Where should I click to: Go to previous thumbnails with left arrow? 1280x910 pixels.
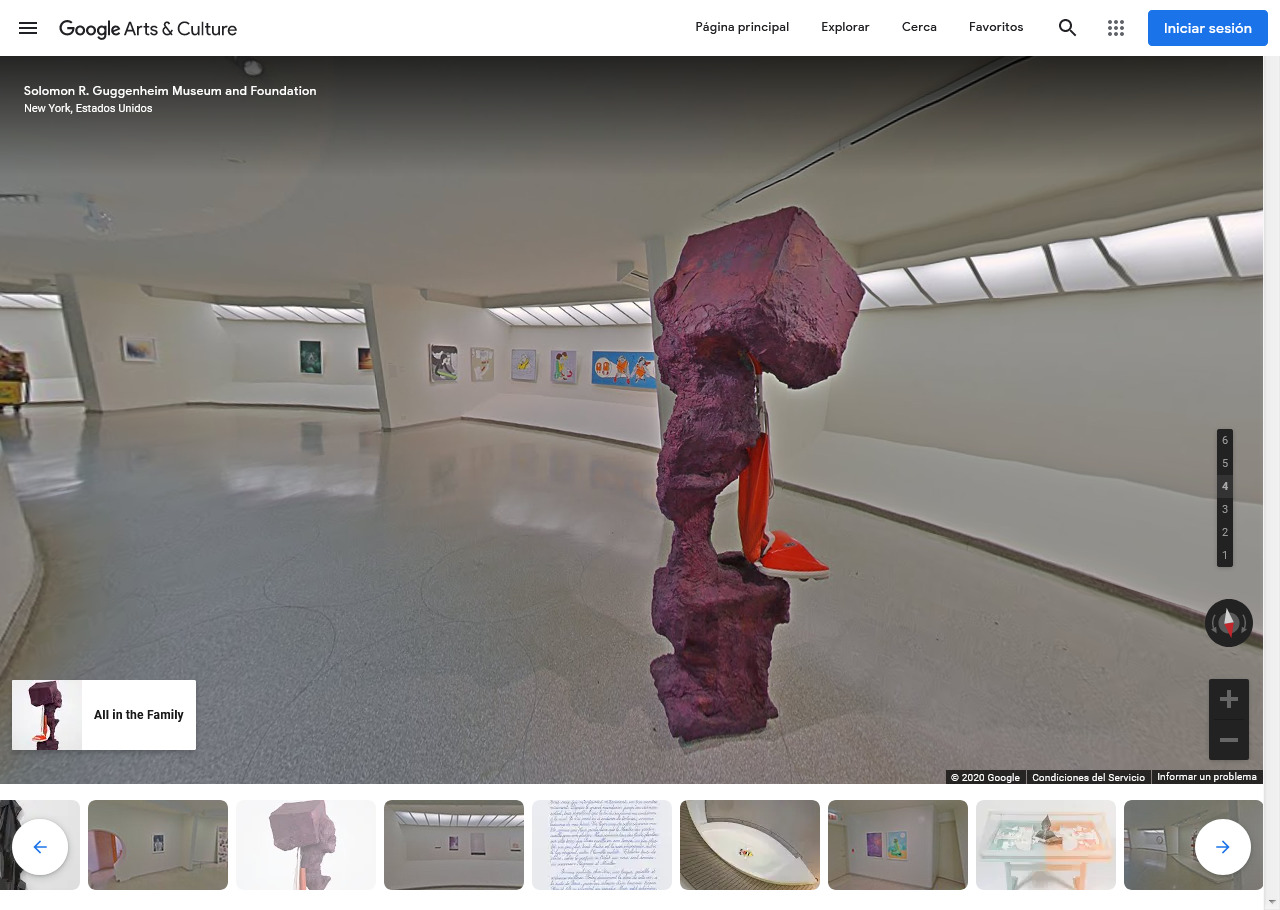tap(40, 847)
